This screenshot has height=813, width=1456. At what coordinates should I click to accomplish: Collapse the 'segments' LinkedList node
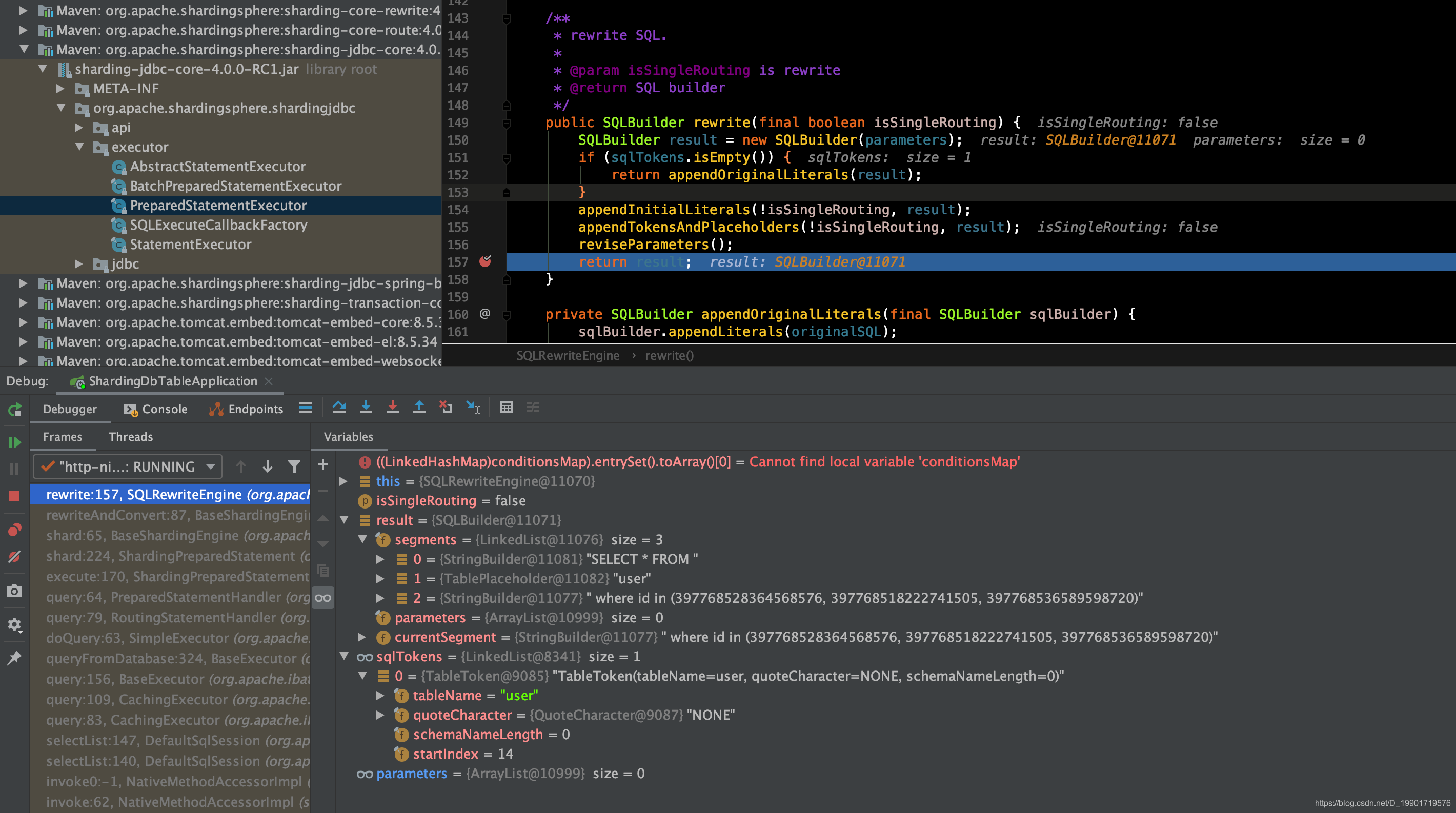click(x=362, y=540)
